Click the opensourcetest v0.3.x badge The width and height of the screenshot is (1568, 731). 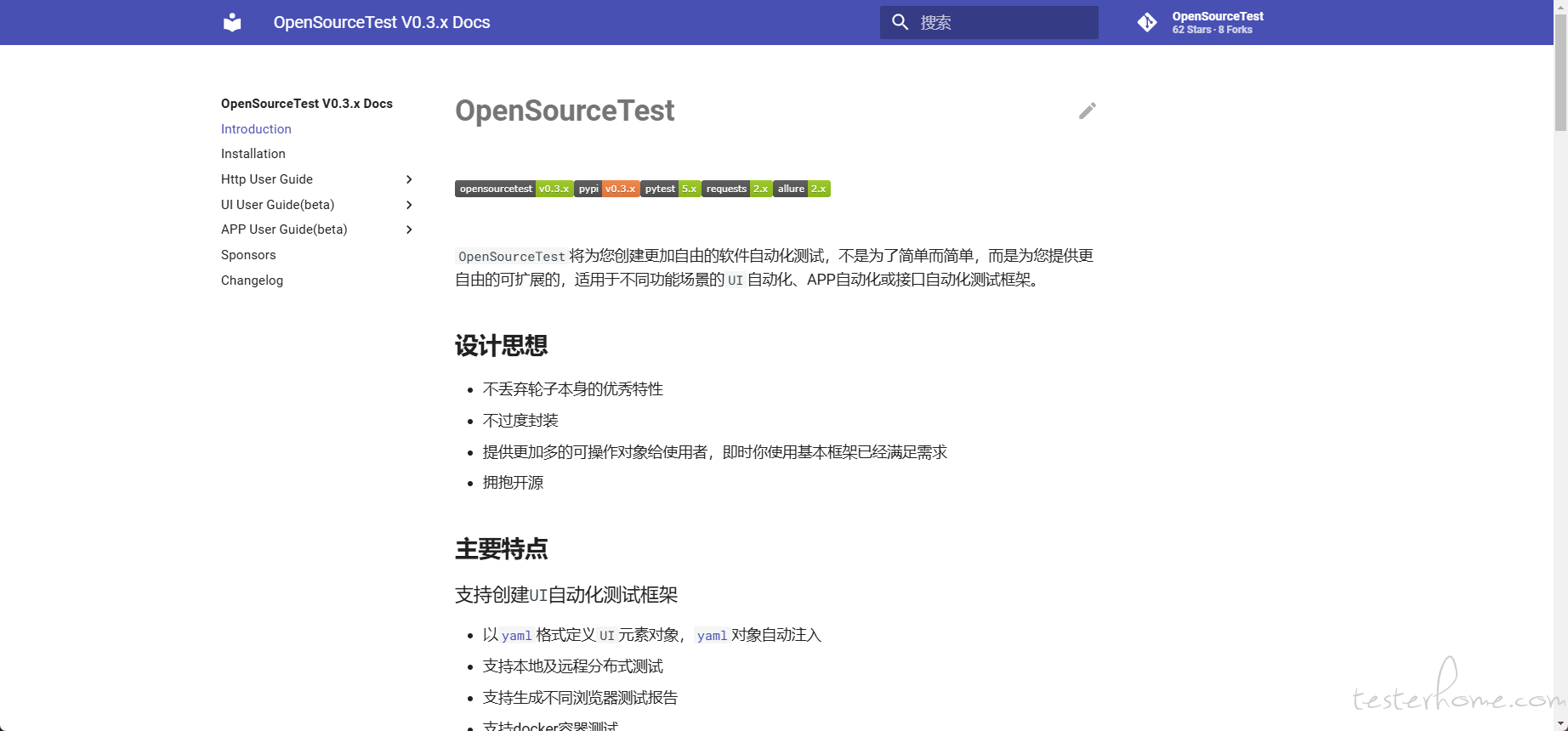click(514, 189)
